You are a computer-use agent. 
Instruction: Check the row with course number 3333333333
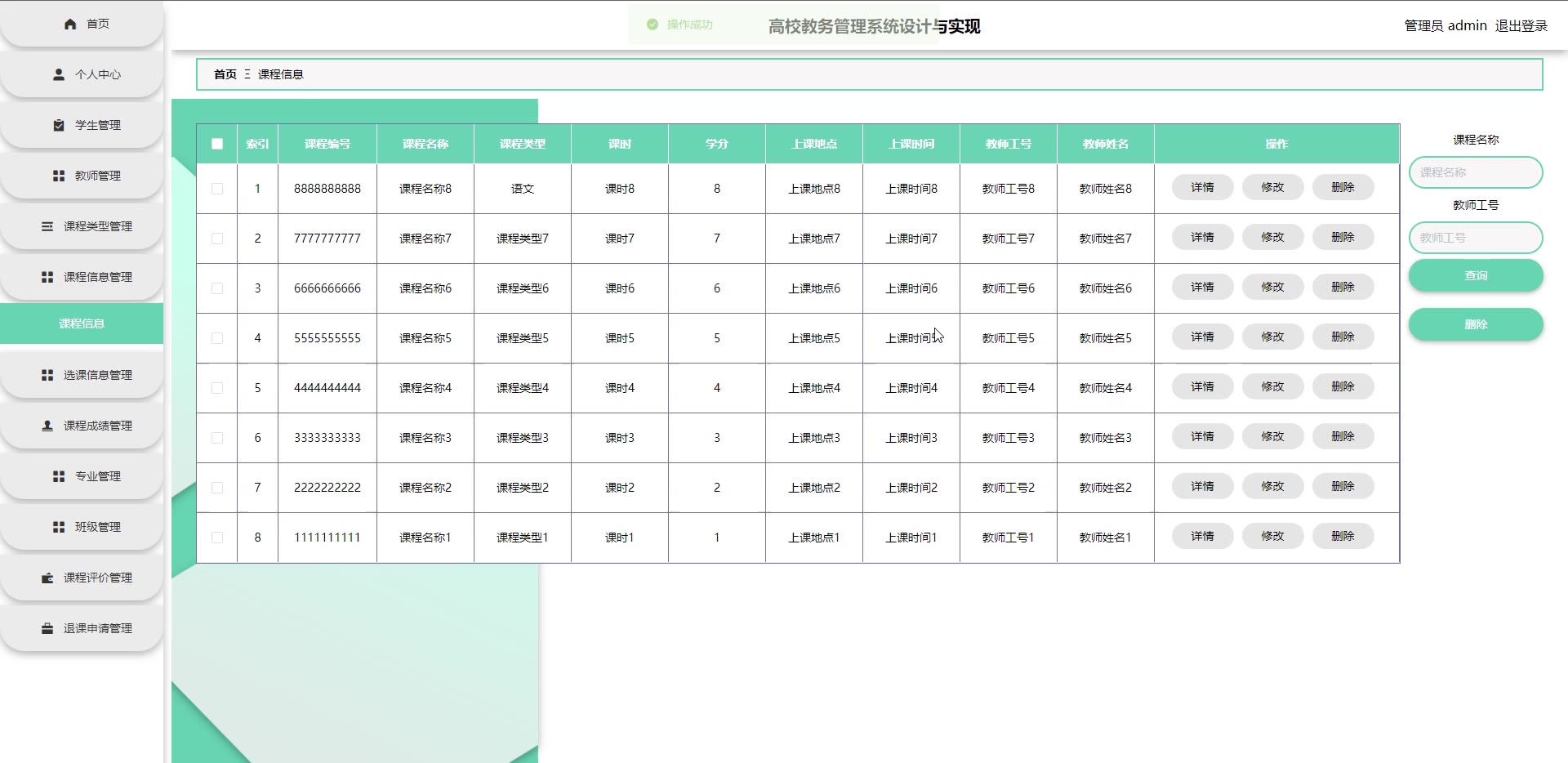pos(217,438)
